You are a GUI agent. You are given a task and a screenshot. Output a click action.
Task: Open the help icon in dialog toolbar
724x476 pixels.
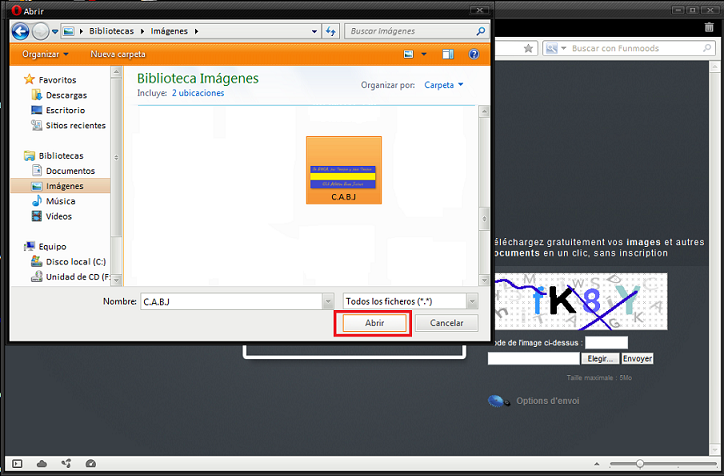[x=473, y=54]
